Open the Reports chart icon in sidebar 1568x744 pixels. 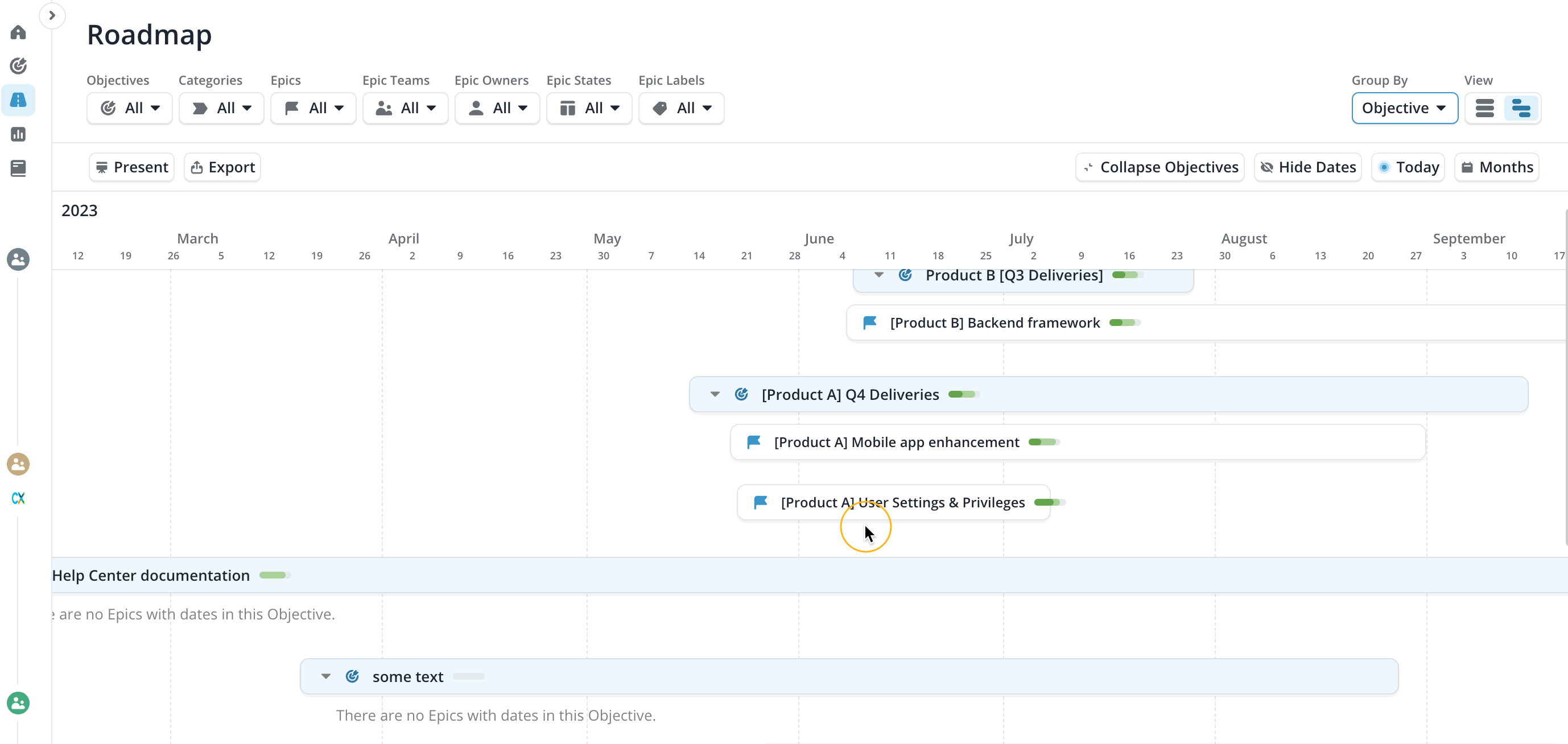[18, 134]
